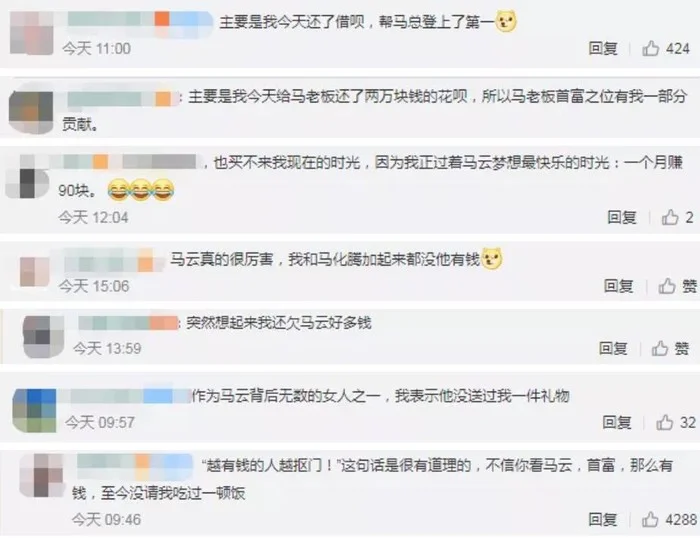
Task: Open avatar of the 09:57 commenter
Action: [34, 410]
